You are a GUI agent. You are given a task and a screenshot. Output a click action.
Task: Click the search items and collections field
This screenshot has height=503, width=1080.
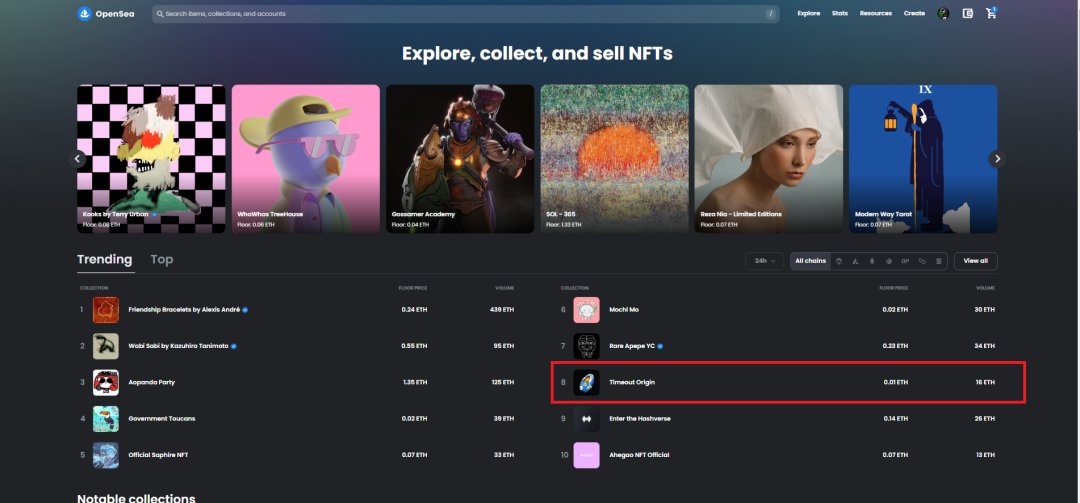pyautogui.click(x=466, y=14)
